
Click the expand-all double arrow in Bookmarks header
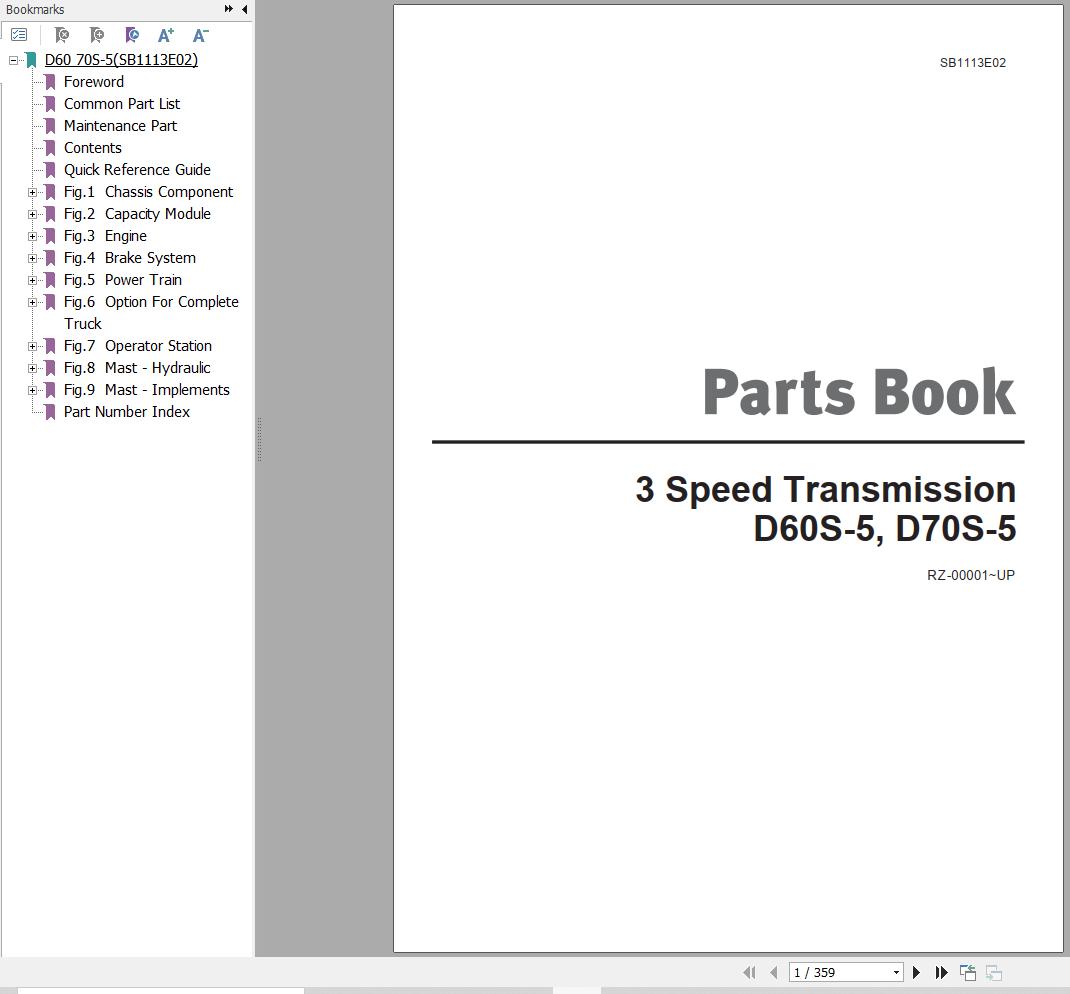229,9
